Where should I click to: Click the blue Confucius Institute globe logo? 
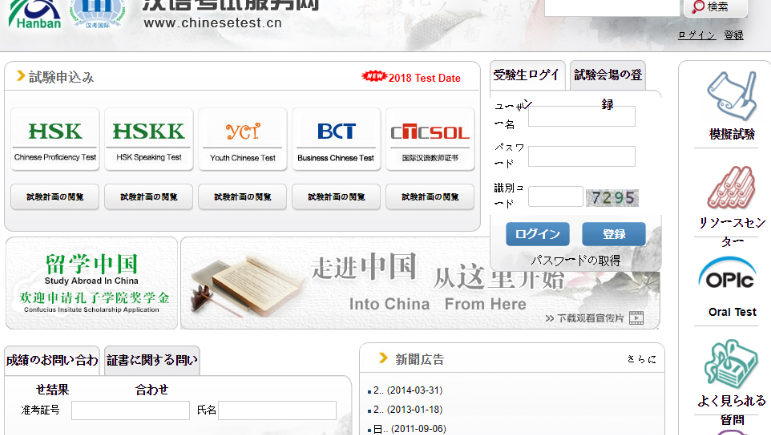[97, 14]
